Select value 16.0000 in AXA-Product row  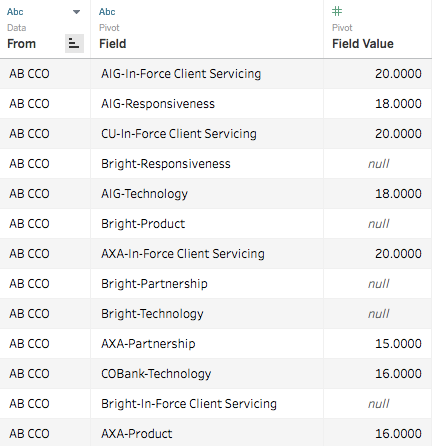(x=398, y=434)
